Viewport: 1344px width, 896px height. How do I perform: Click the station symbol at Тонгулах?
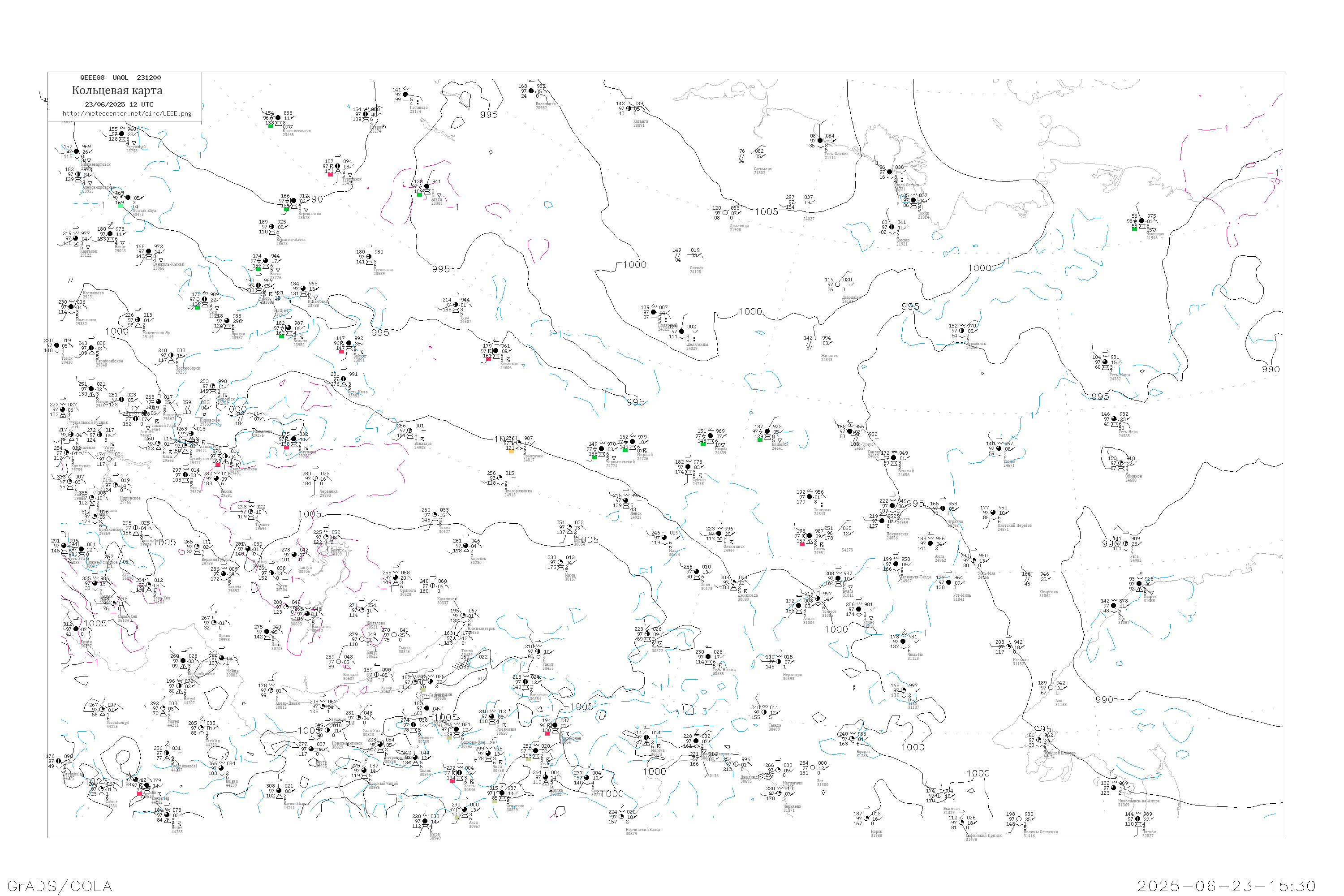coord(809,497)
